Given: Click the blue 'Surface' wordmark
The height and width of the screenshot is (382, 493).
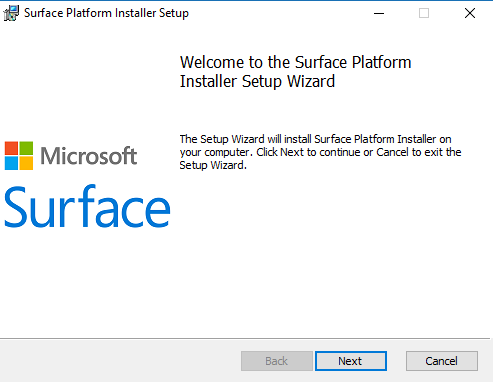Looking at the screenshot, I should (x=87, y=207).
